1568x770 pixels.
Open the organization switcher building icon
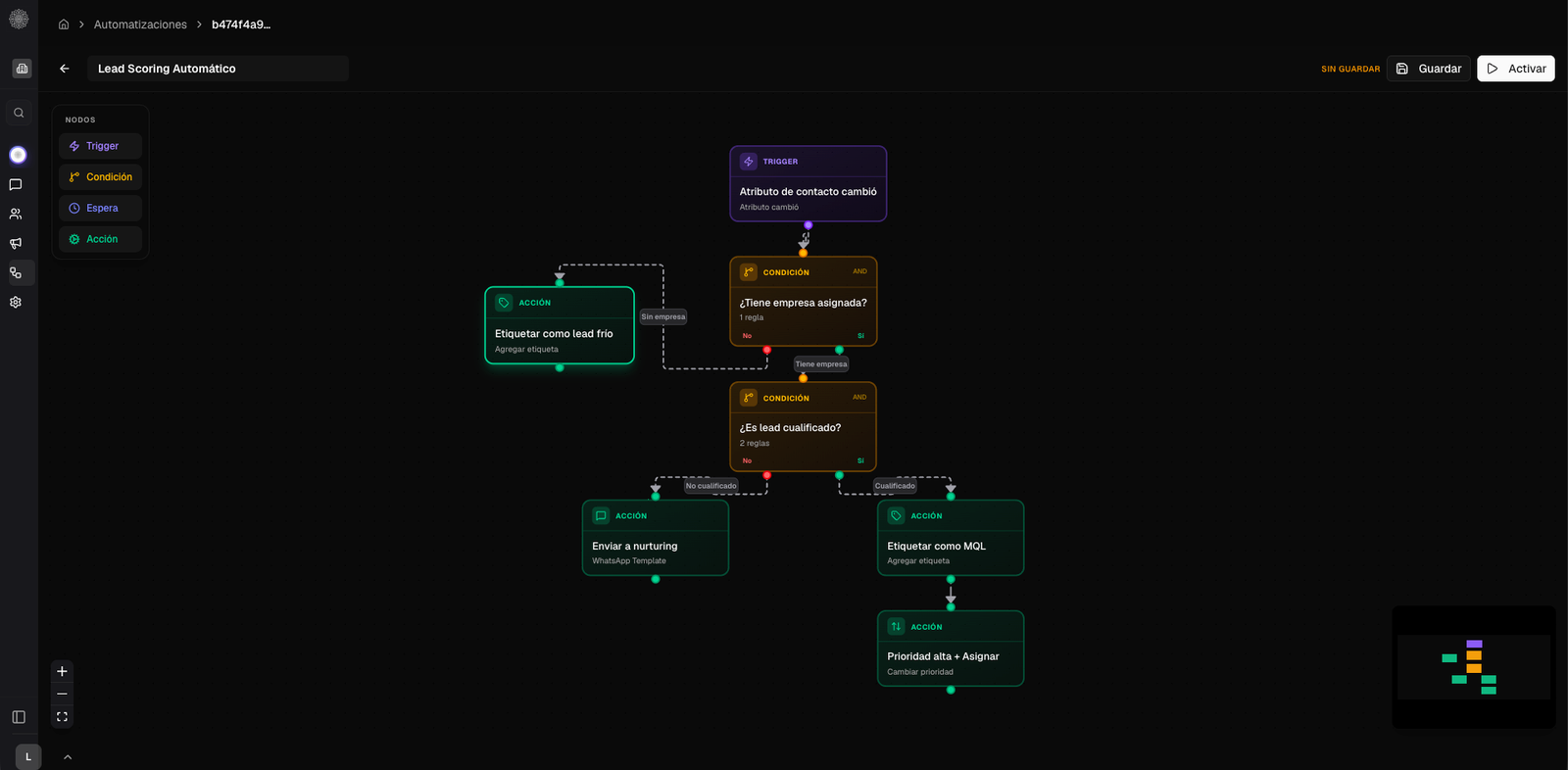pos(22,69)
